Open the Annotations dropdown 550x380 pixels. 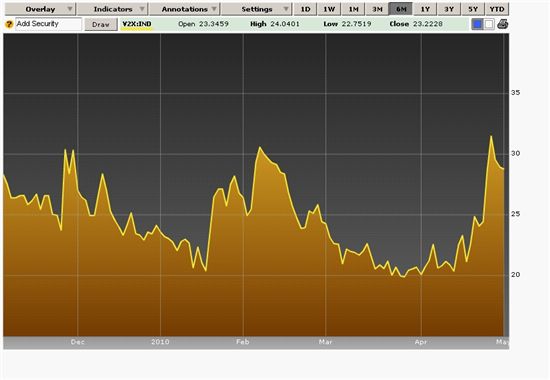click(185, 9)
